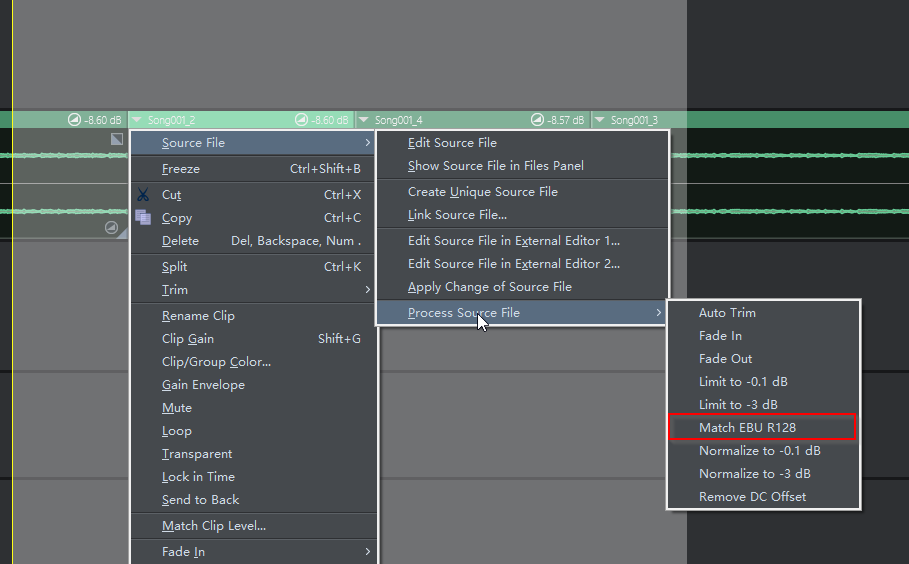Image resolution: width=909 pixels, height=564 pixels.
Task: Choose Normalize to -3 dB
Action: click(754, 474)
